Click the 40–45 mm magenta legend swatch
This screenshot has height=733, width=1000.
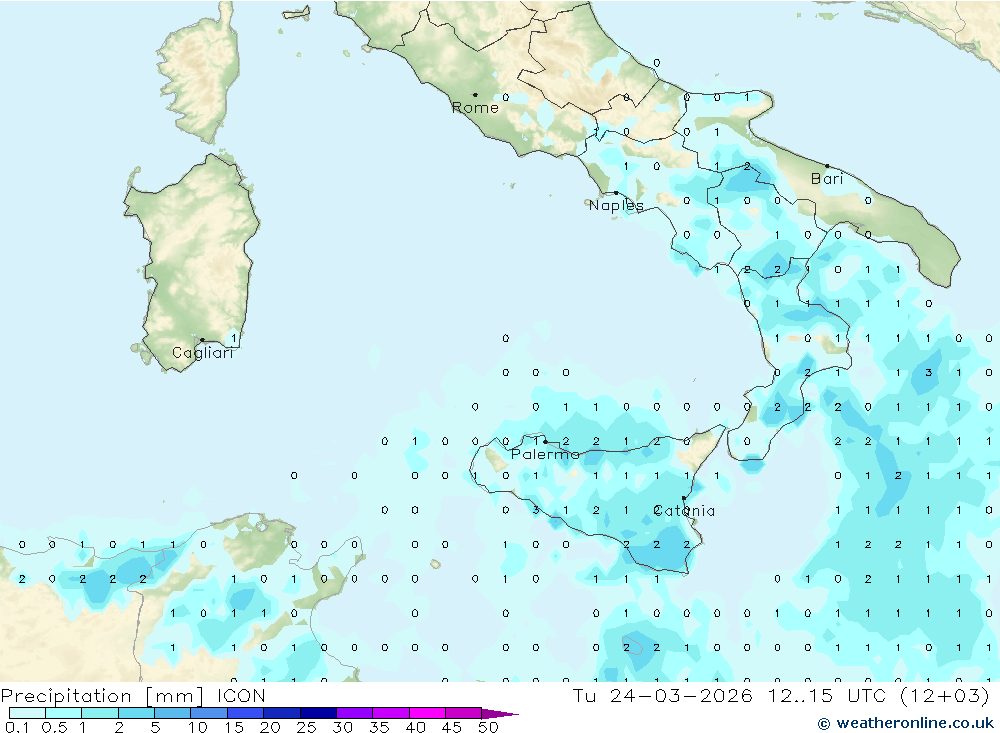coord(427,713)
